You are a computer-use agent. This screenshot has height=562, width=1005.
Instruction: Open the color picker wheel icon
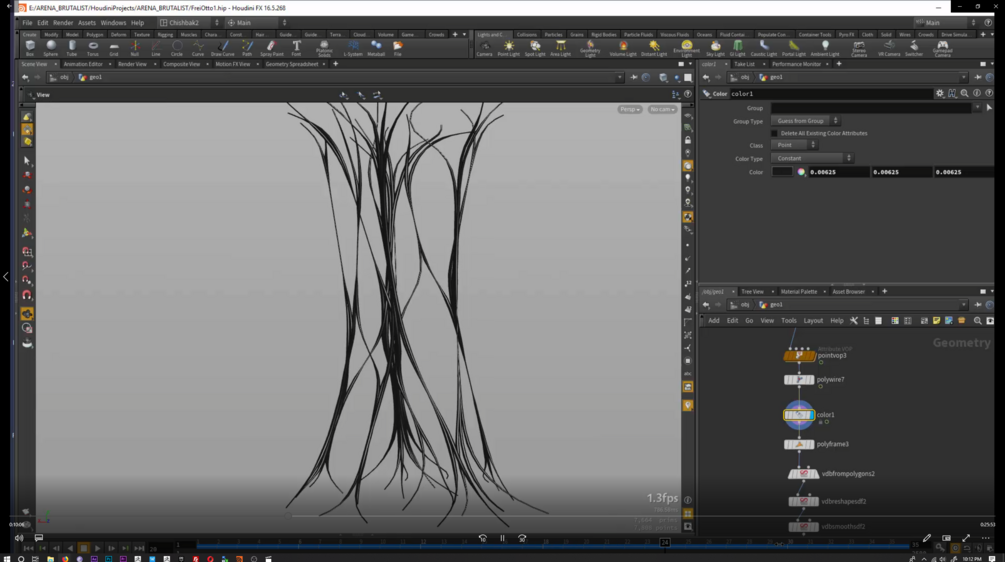(x=801, y=172)
